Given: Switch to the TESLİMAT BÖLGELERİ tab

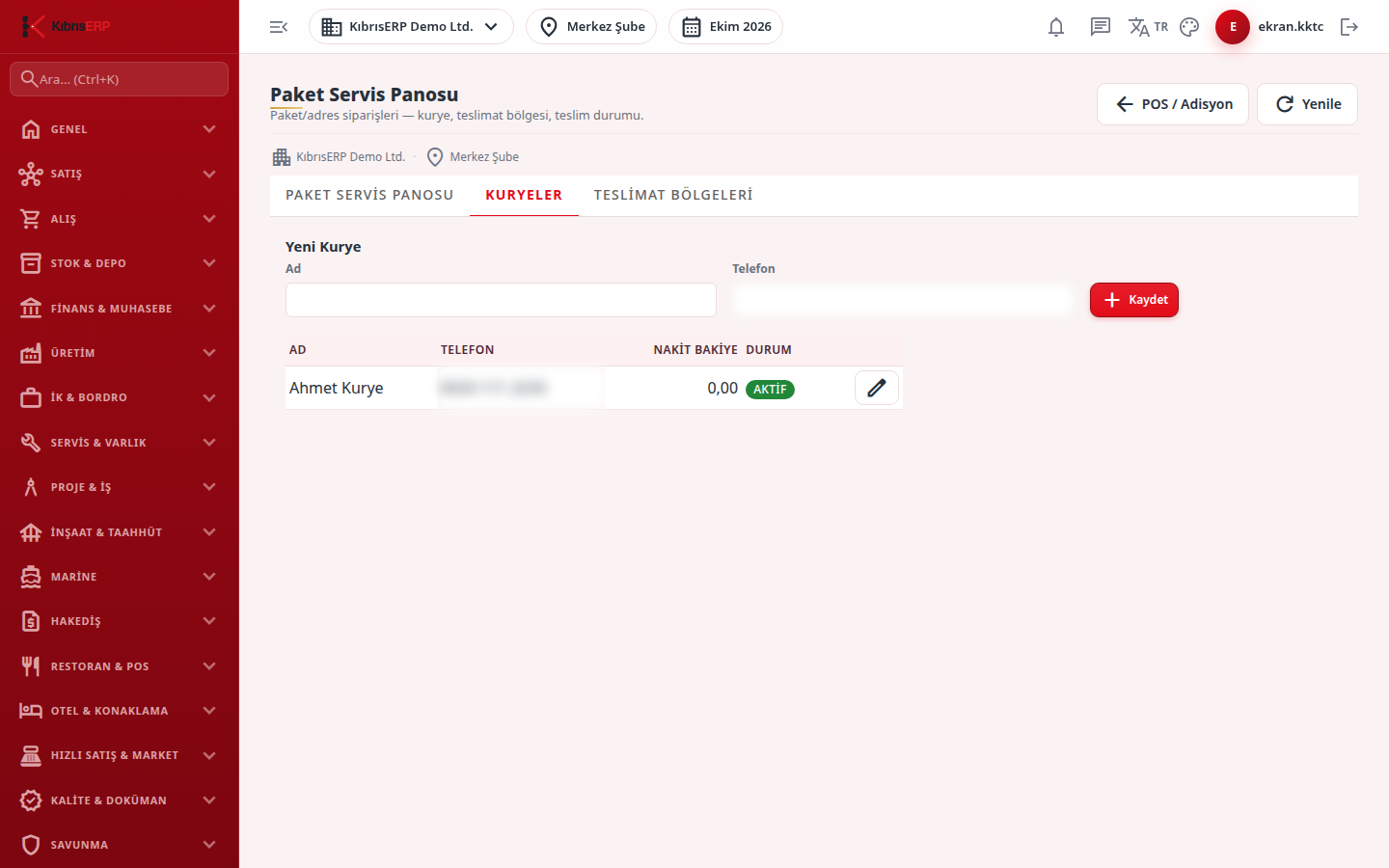Looking at the screenshot, I should (673, 195).
